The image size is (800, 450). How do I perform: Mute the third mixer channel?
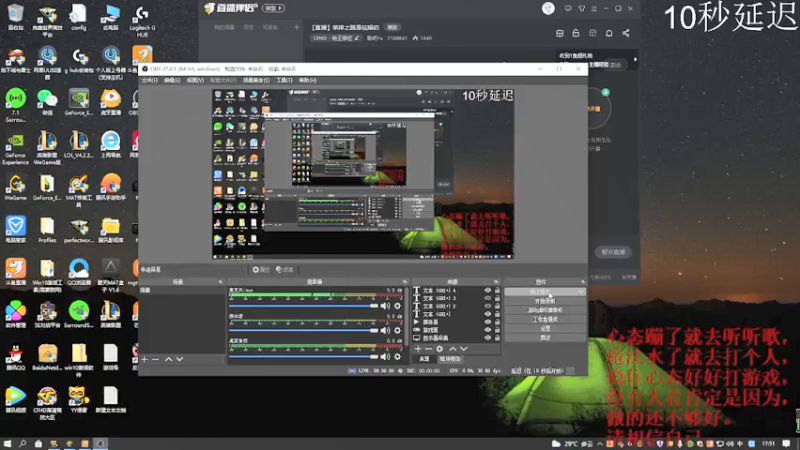385,357
